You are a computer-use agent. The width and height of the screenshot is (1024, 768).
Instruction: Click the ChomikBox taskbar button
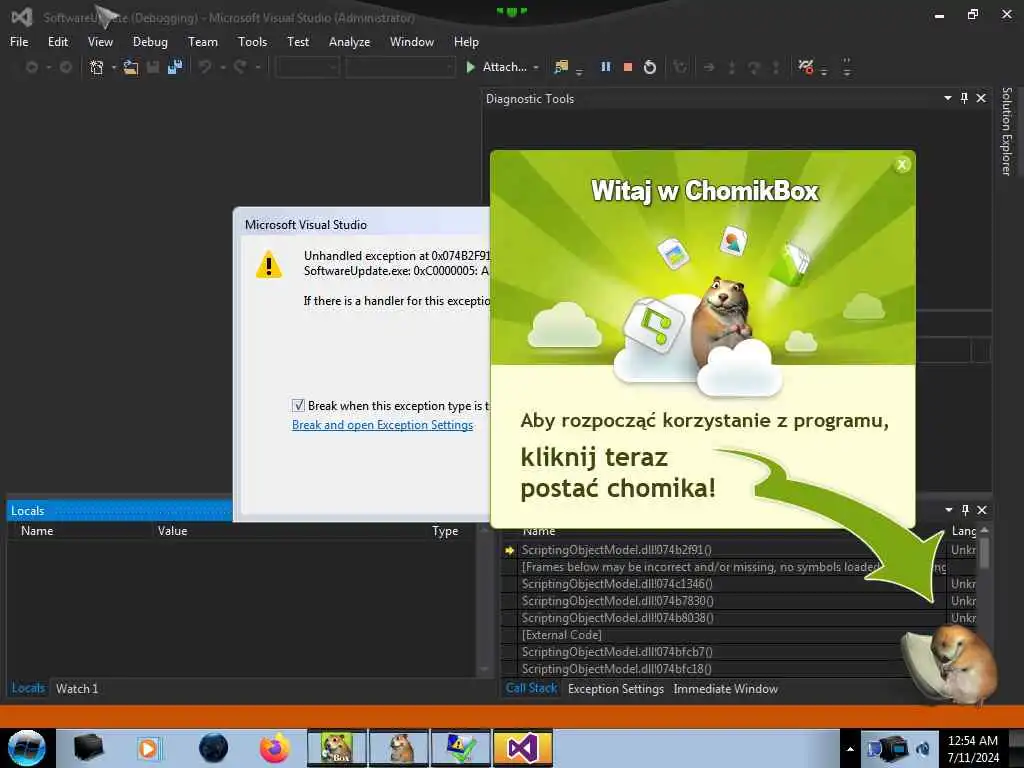pyautogui.click(x=337, y=748)
